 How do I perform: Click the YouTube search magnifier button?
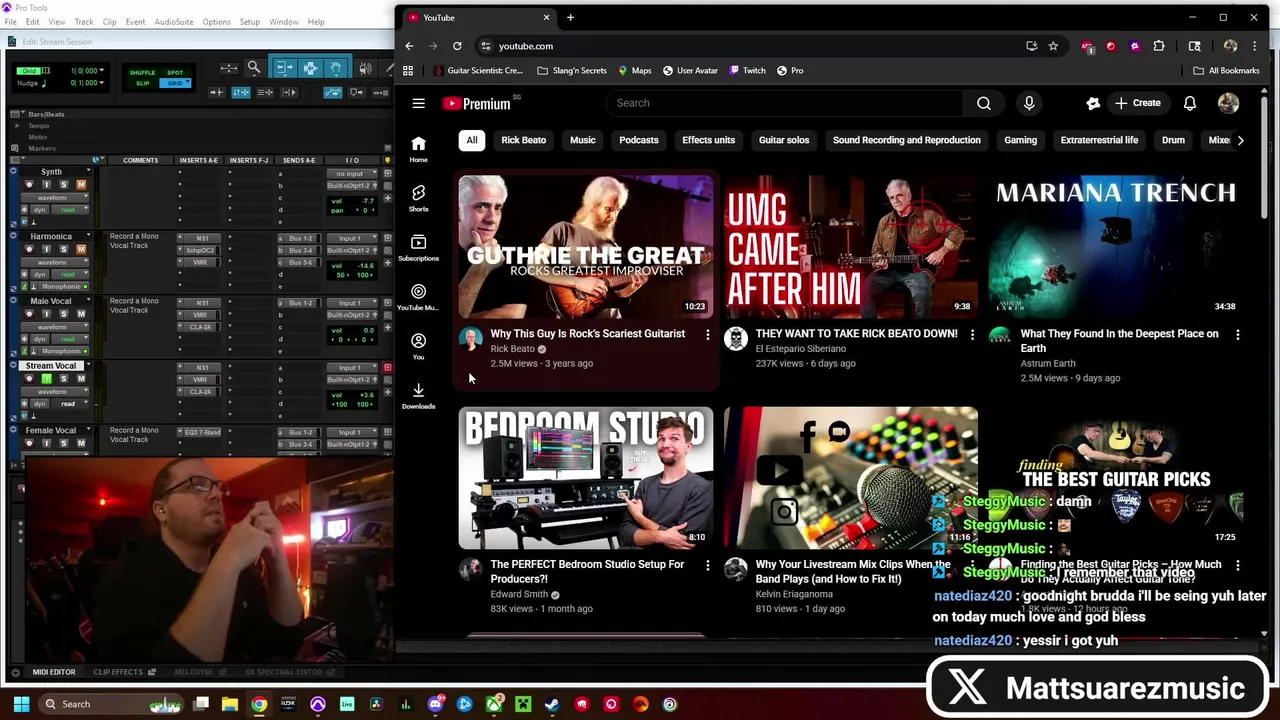[x=984, y=103]
